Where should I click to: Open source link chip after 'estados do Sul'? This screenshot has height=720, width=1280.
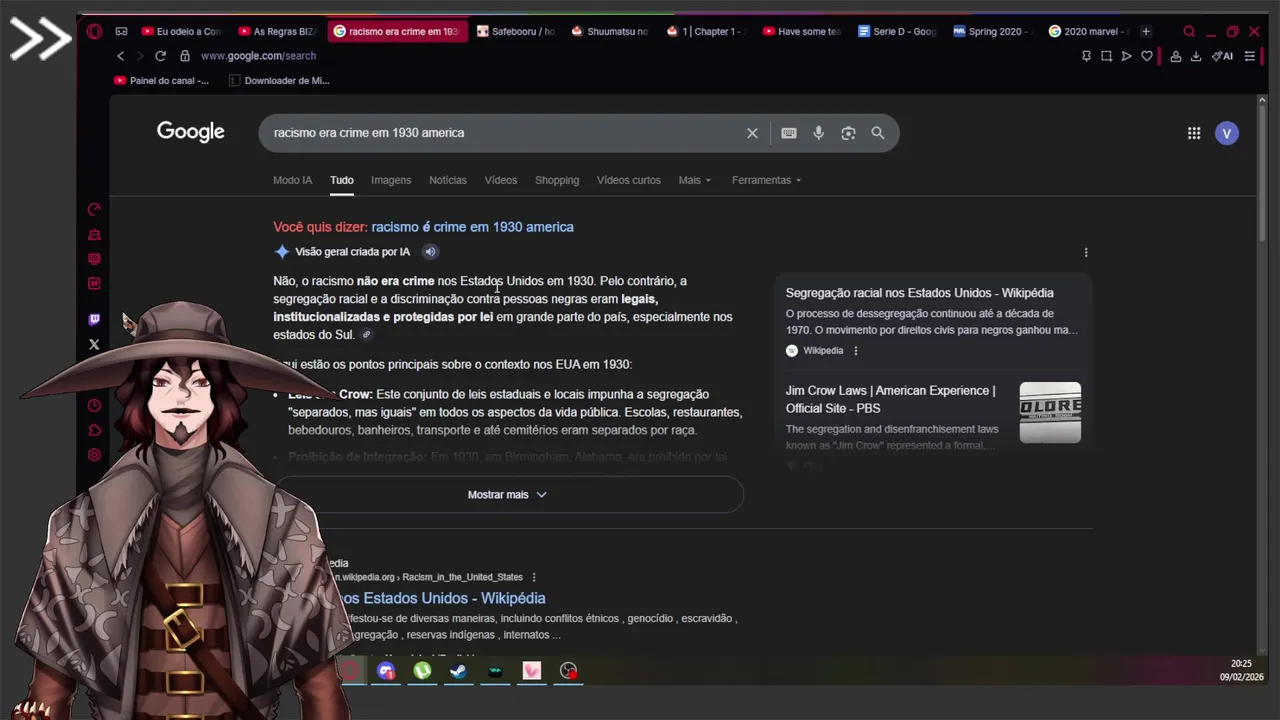367,335
